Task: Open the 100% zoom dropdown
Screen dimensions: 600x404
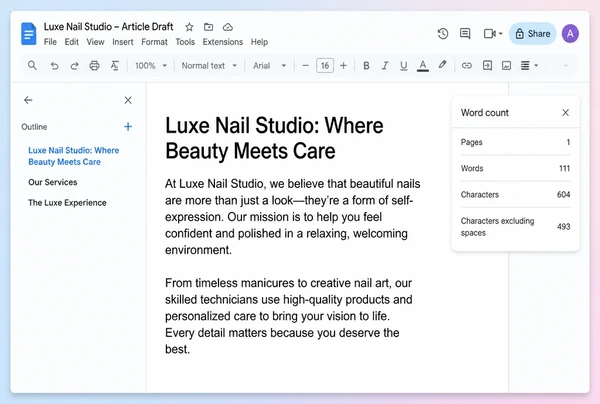Action: pyautogui.click(x=151, y=66)
